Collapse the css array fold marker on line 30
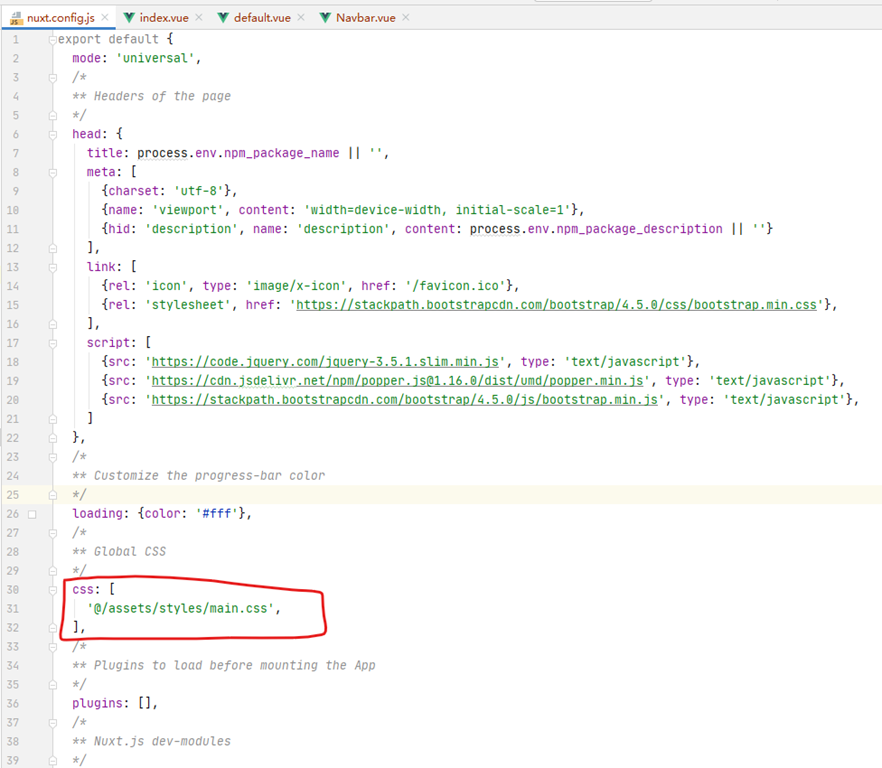882x768 pixels. tap(53, 590)
